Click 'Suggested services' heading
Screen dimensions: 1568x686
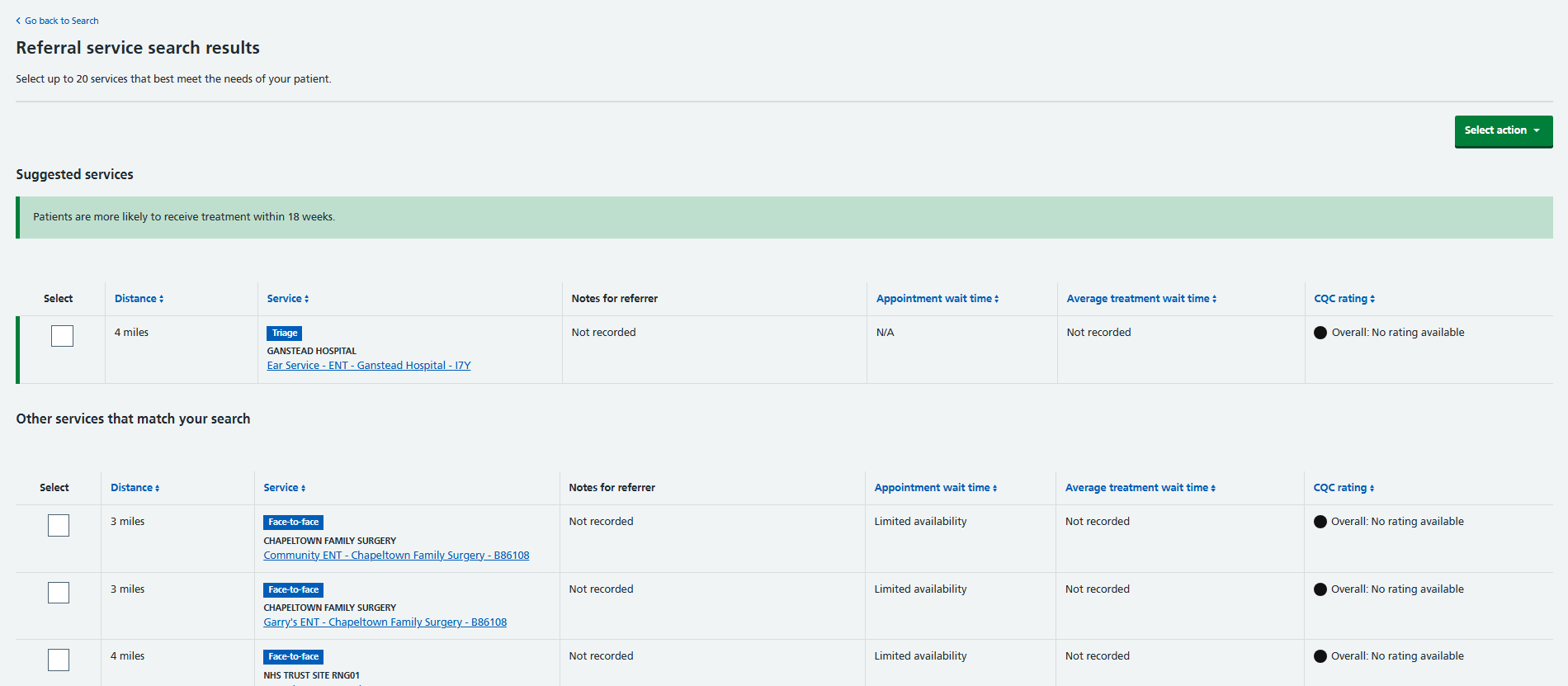tap(74, 175)
